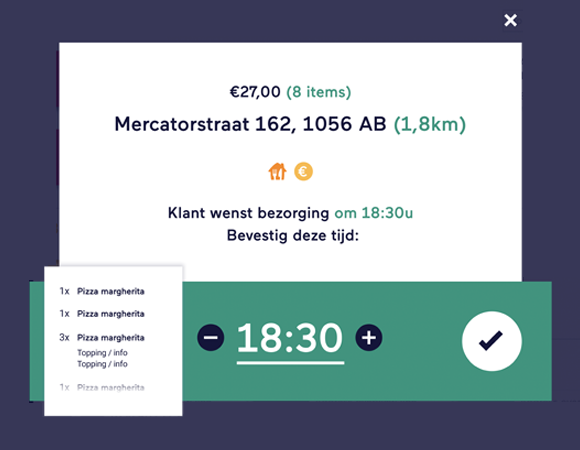Select the faded last Pizza margherita
The width and height of the screenshot is (580, 450).
[x=102, y=388]
